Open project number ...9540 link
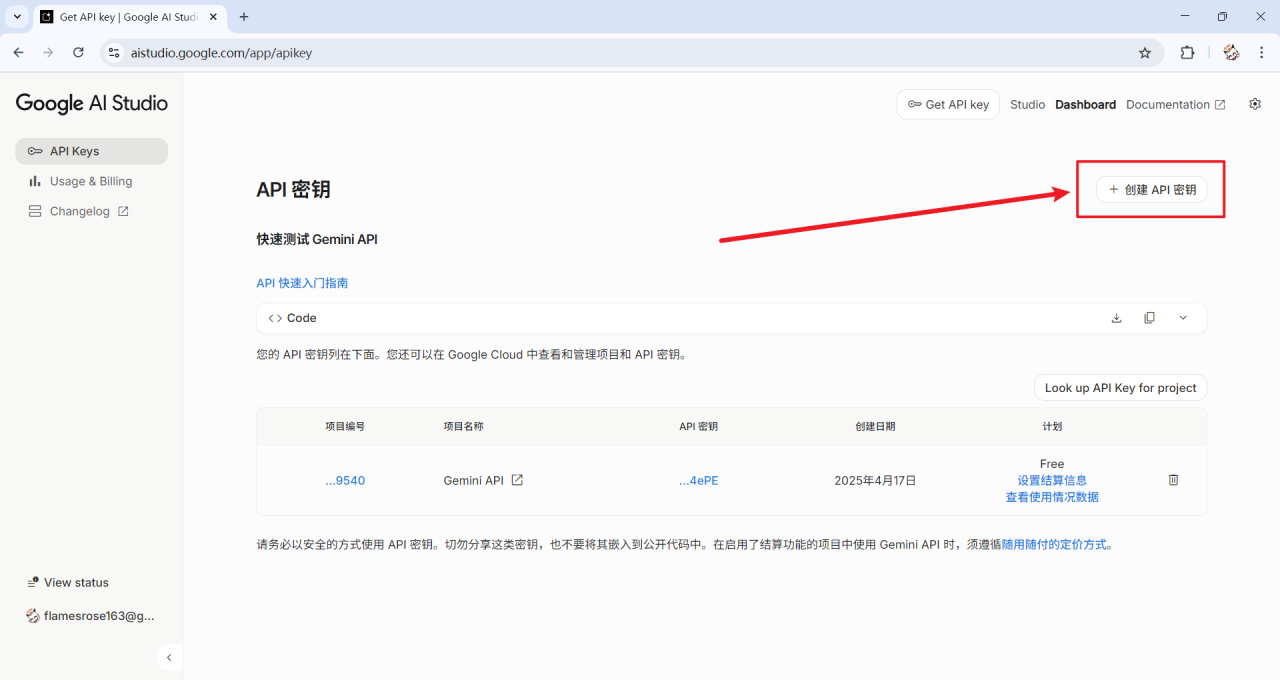This screenshot has height=680, width=1280. point(345,480)
